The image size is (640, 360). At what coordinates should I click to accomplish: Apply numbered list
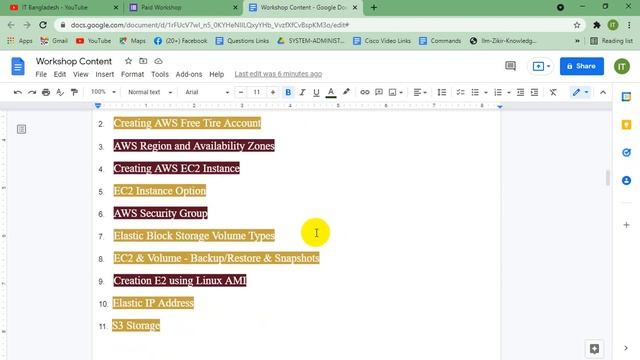point(498,92)
